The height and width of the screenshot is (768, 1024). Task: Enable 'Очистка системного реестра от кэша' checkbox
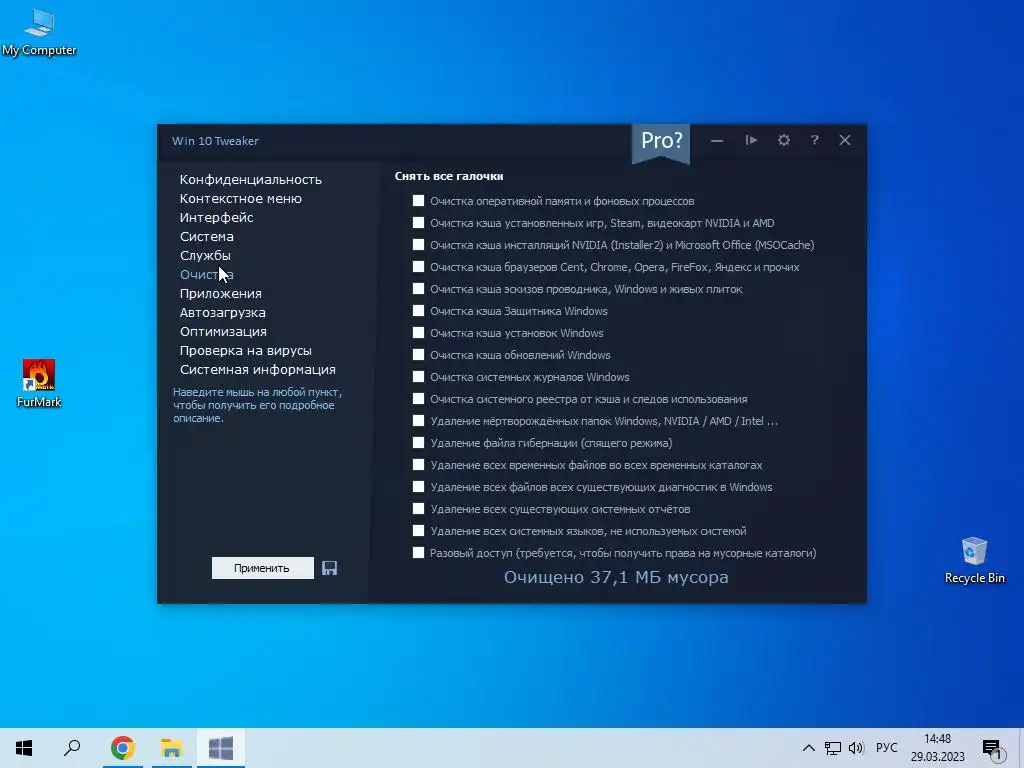[419, 398]
